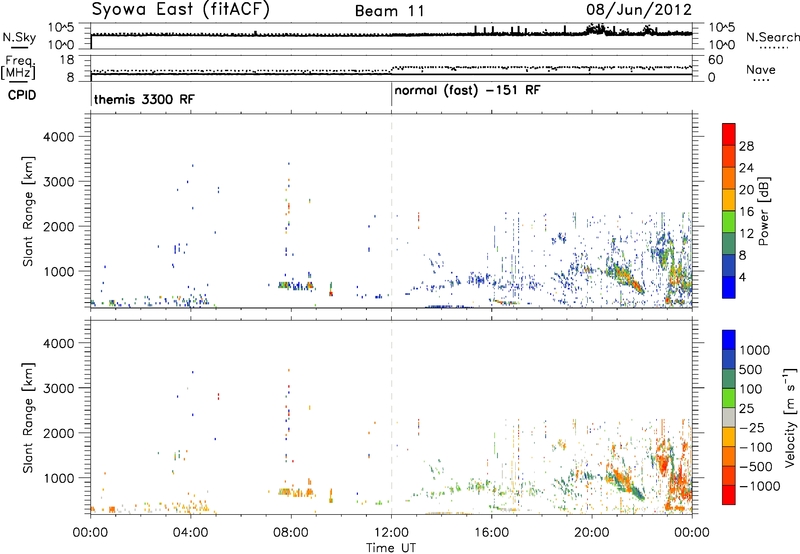Image resolution: width=800 pixels, height=554 pixels.
Task: Click the red bottom of the velocity colorbar
Action: click(729, 495)
